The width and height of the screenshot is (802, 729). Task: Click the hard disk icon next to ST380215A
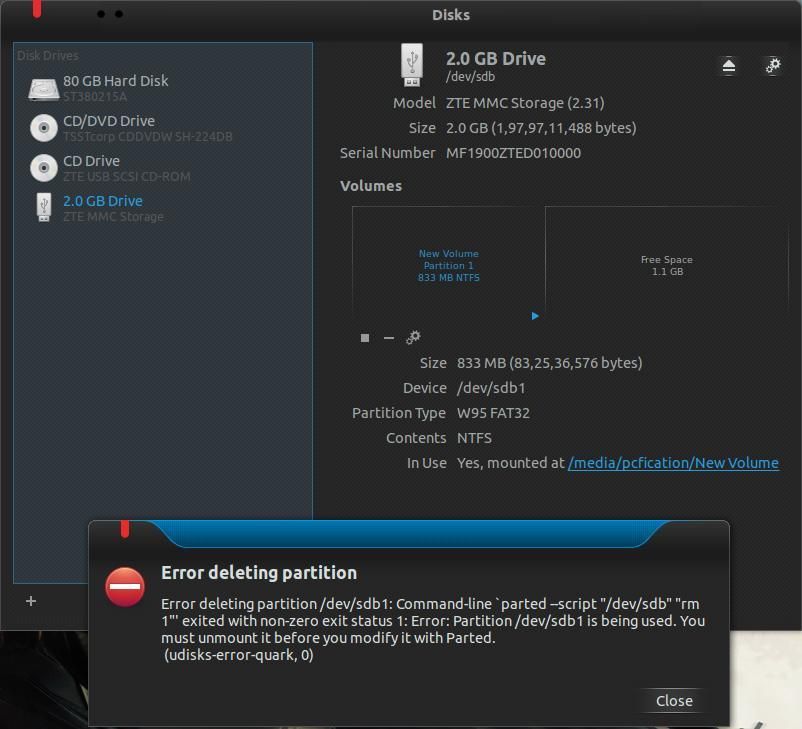(x=42, y=88)
